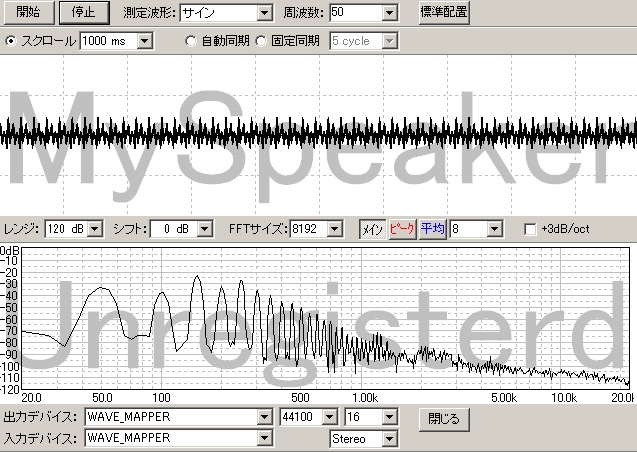Open the シフト 0 dB dropdown arrow
The height and width of the screenshot is (452, 637).
click(205, 229)
